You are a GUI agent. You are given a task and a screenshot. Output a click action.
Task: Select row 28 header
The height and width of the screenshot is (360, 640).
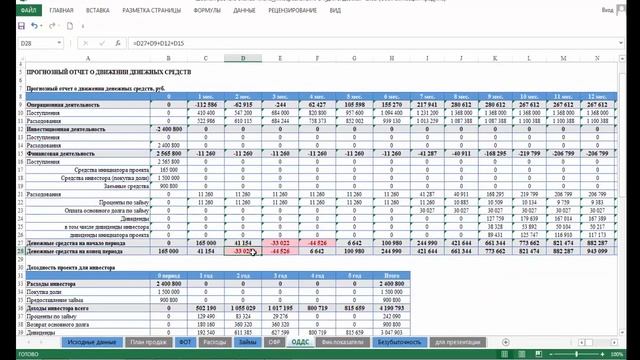coord(21,251)
